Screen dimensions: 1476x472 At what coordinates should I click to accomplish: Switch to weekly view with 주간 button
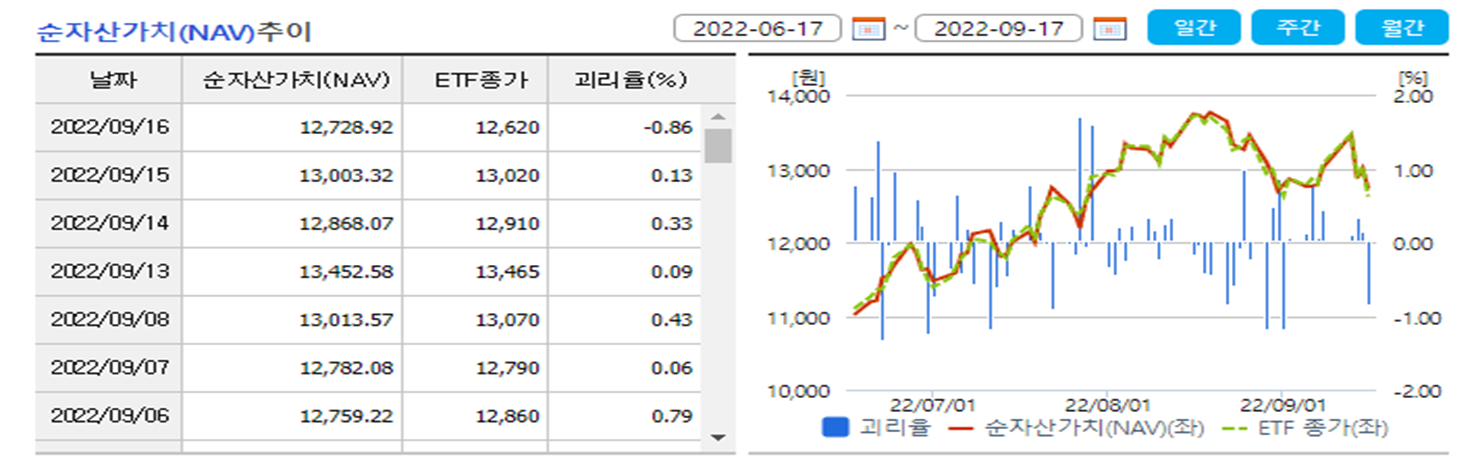point(1298,28)
